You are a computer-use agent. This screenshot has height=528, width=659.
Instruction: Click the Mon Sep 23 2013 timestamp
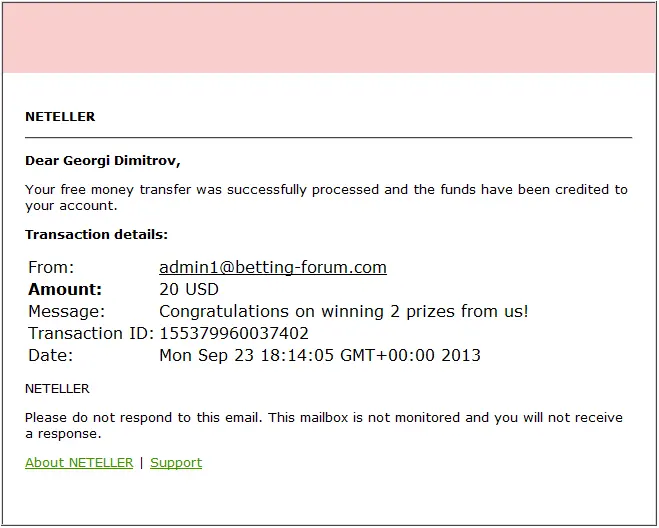point(320,355)
